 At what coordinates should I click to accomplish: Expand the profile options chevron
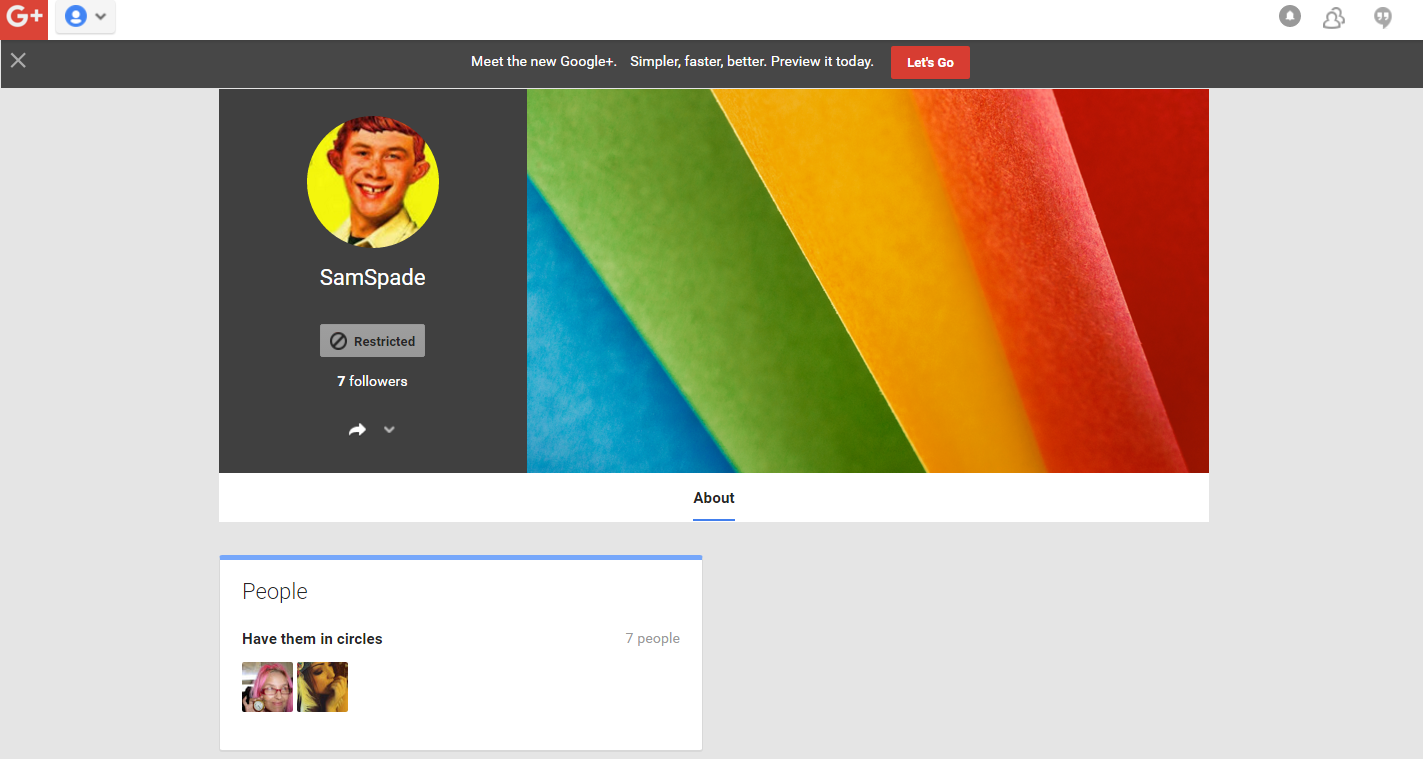[x=390, y=430]
